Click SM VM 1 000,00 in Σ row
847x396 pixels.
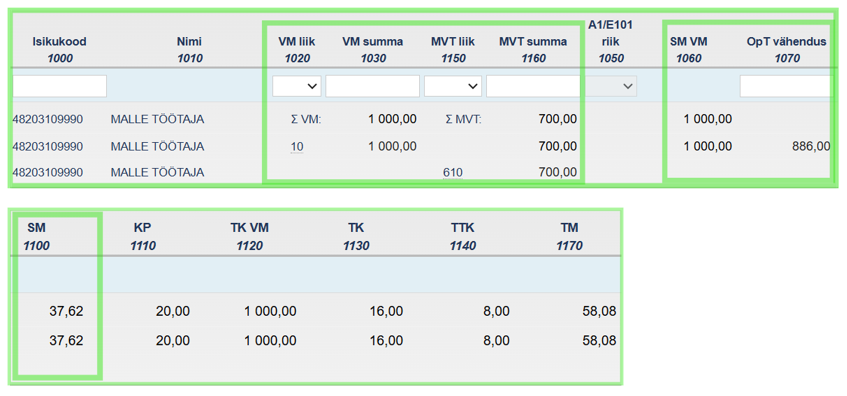[x=708, y=119]
